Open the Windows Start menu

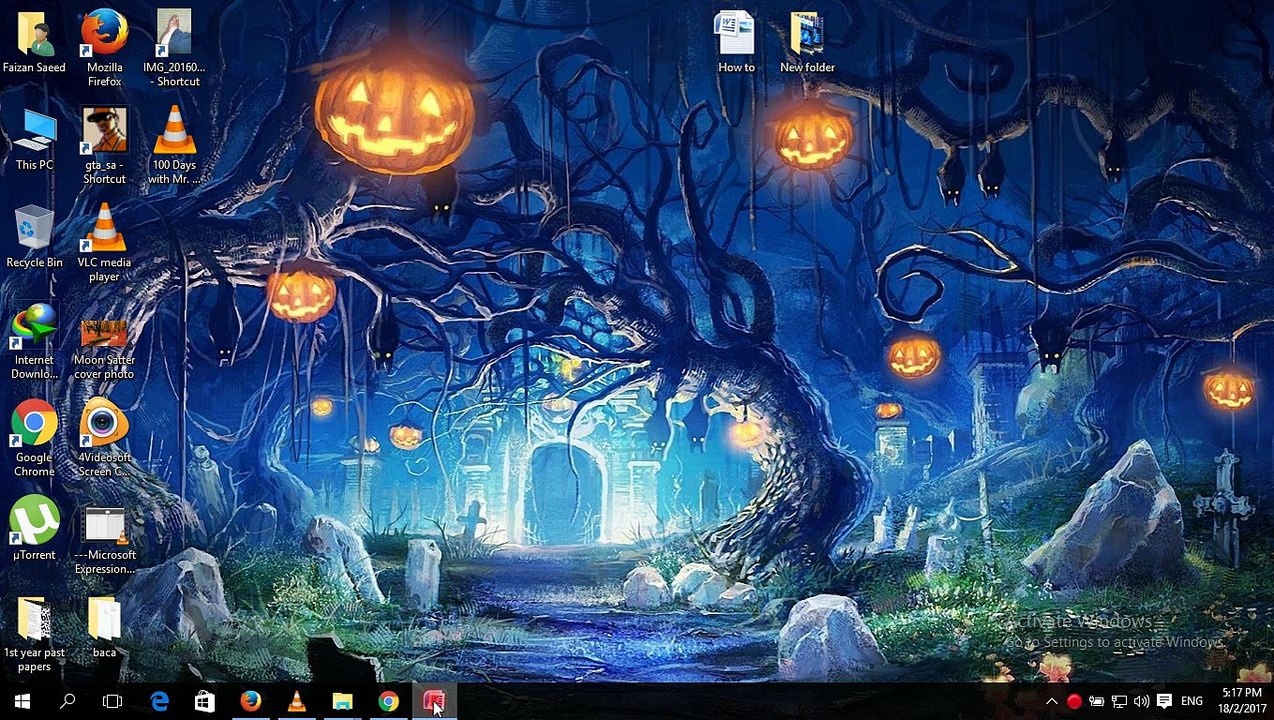point(22,702)
